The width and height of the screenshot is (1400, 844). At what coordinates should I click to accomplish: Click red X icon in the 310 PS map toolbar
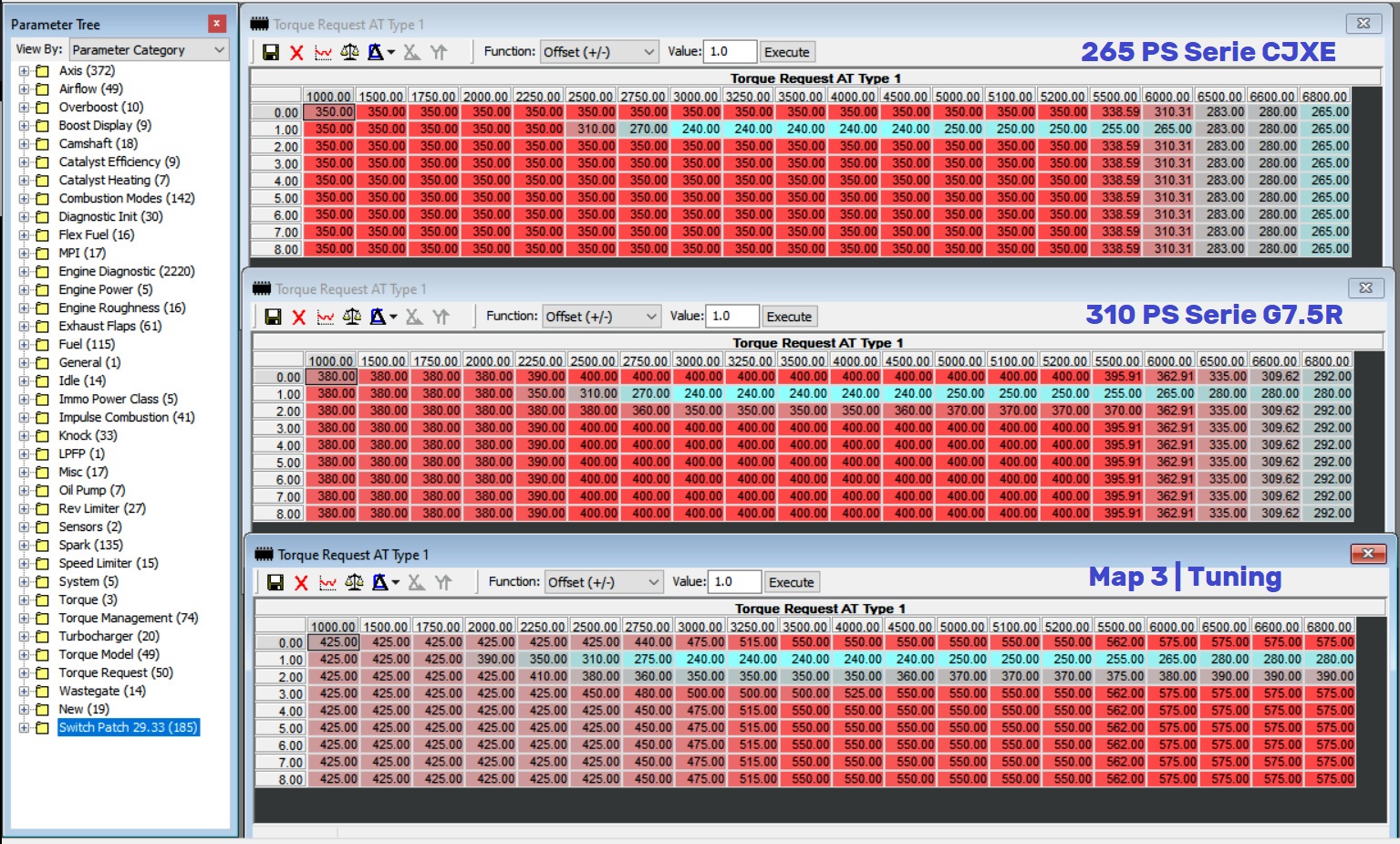pyautogui.click(x=299, y=318)
